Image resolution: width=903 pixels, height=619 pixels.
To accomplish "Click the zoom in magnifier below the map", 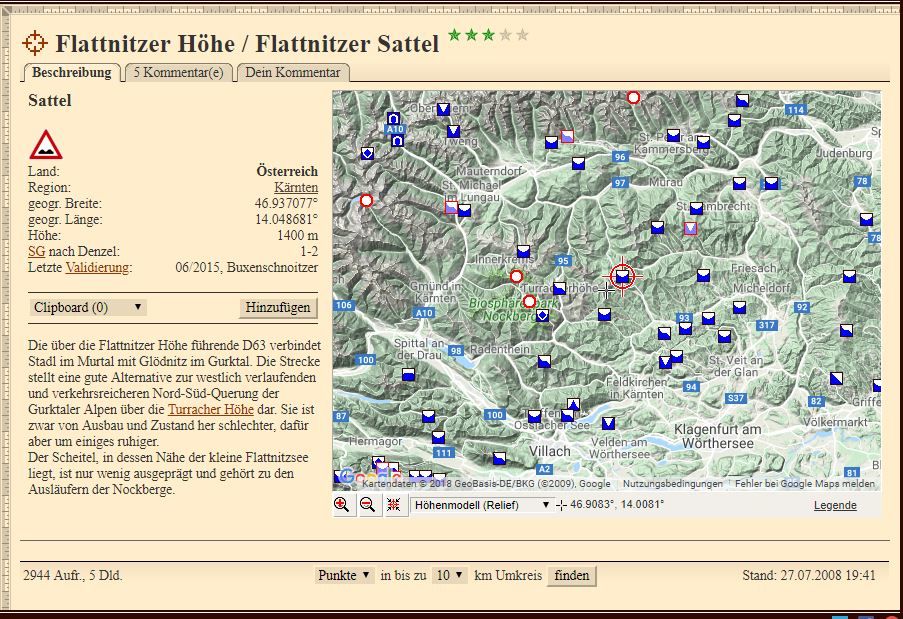I will (343, 505).
